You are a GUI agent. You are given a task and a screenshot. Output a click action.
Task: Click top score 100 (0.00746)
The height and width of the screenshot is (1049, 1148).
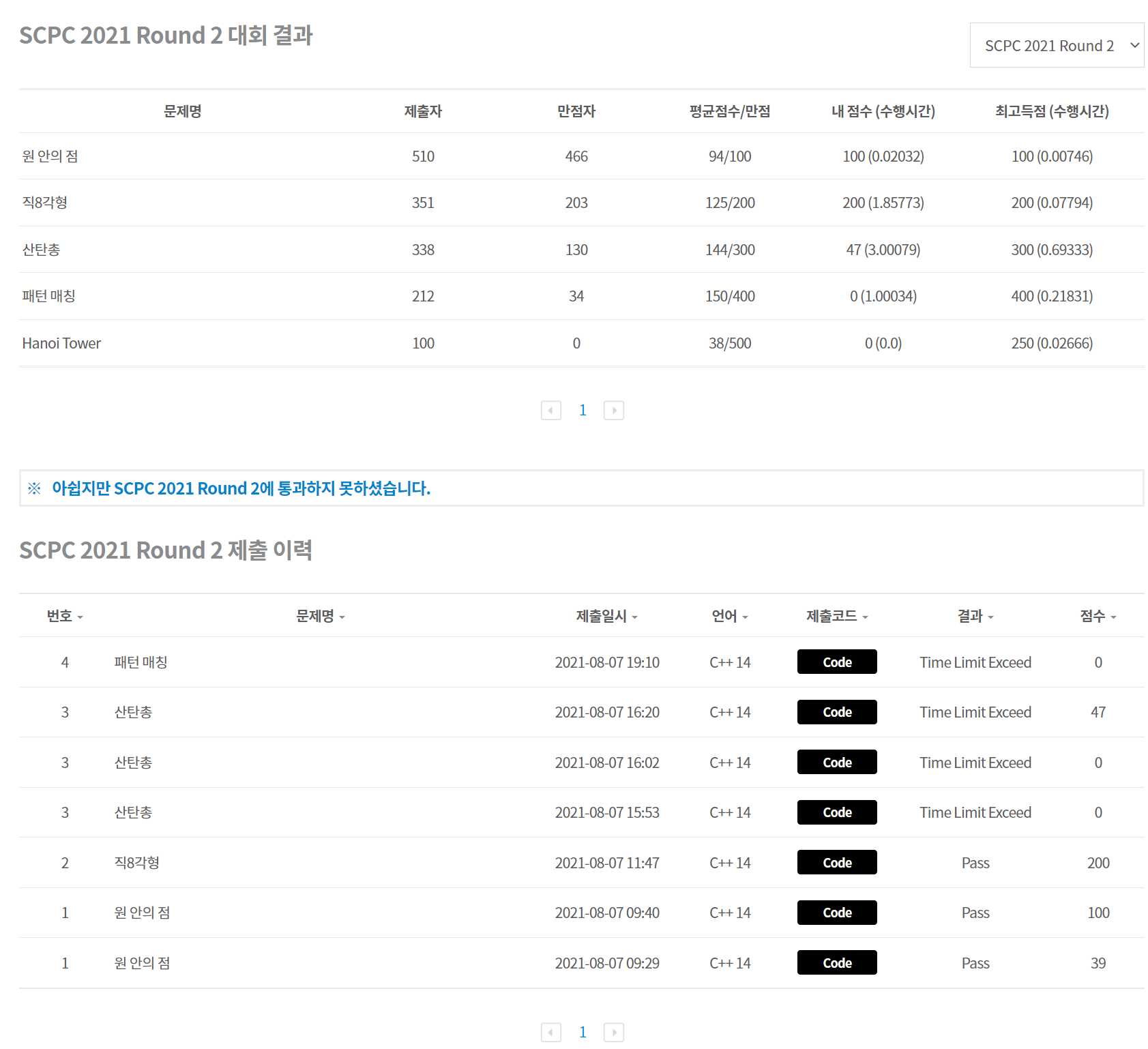1052,156
